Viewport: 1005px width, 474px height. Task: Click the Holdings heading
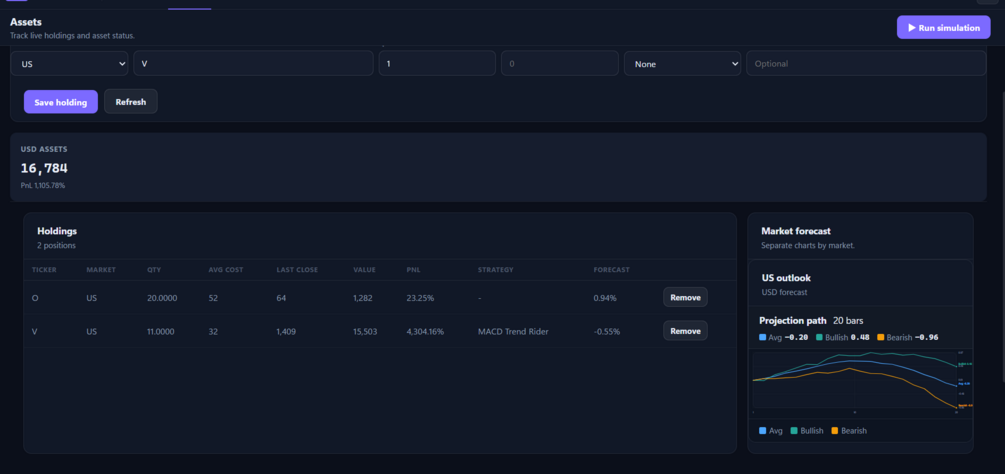tap(57, 231)
